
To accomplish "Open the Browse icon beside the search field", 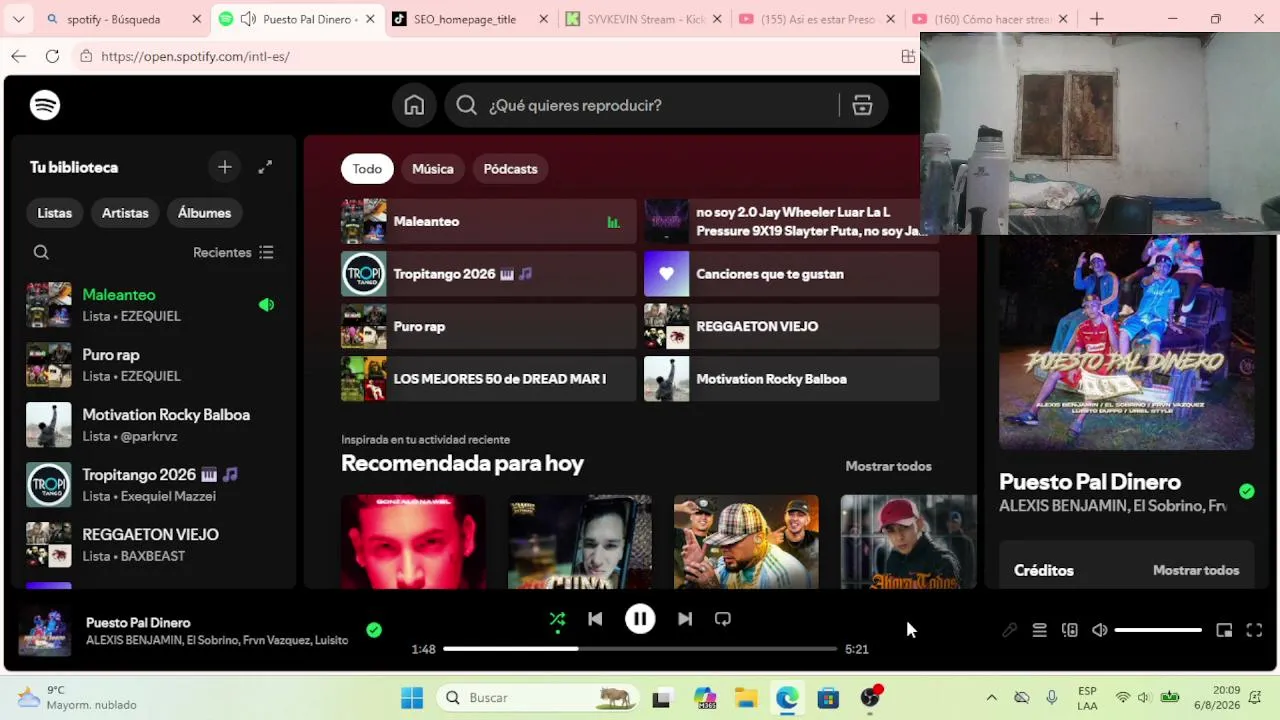I will coord(862,105).
